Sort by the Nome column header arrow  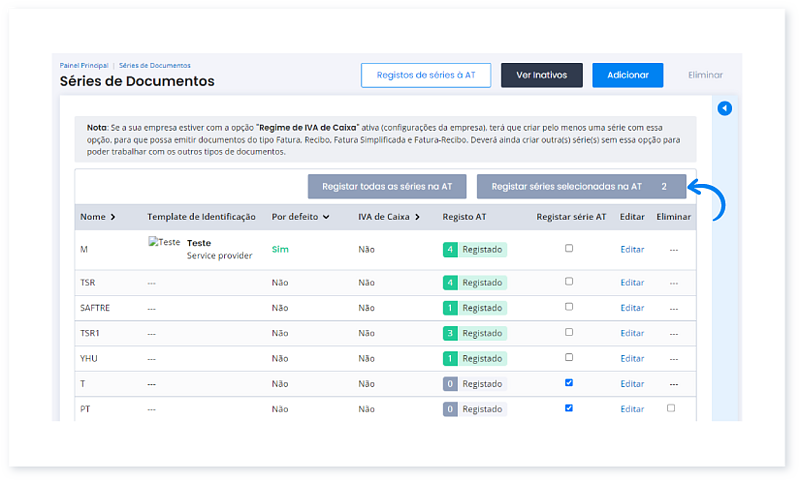[x=112, y=217]
